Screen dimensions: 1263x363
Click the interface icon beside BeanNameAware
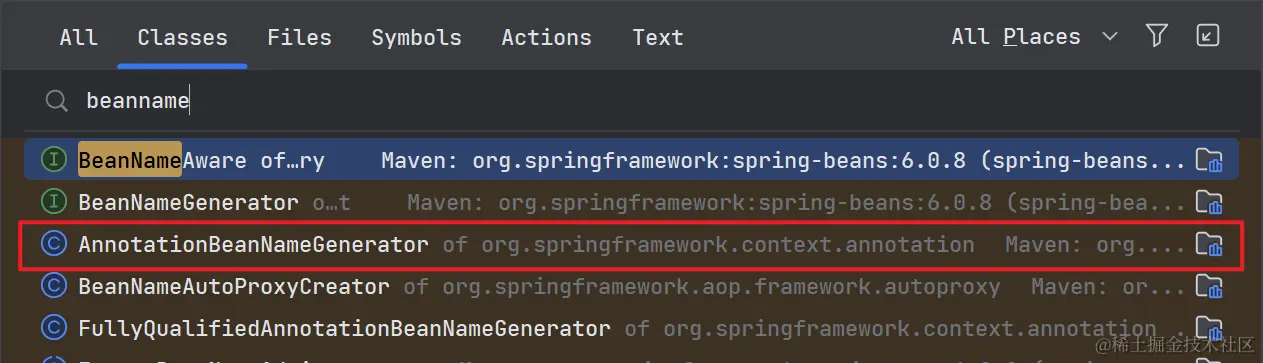[53, 160]
